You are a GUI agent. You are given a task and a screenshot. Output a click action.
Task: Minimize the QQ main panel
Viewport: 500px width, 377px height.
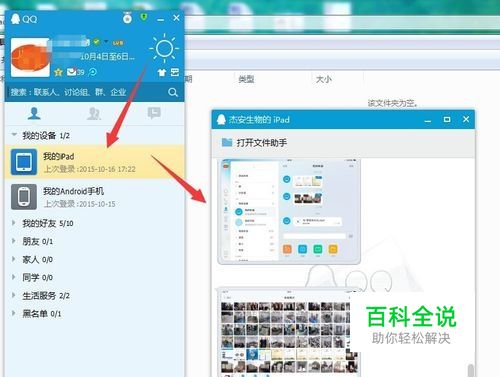tap(160, 19)
